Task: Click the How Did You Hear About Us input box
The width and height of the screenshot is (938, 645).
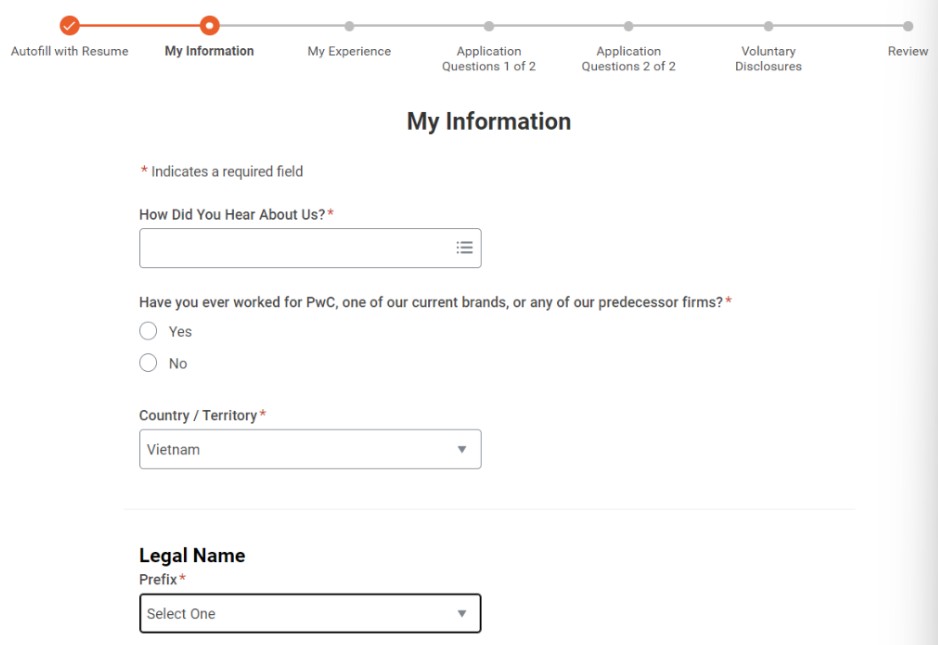Action: 295,248
